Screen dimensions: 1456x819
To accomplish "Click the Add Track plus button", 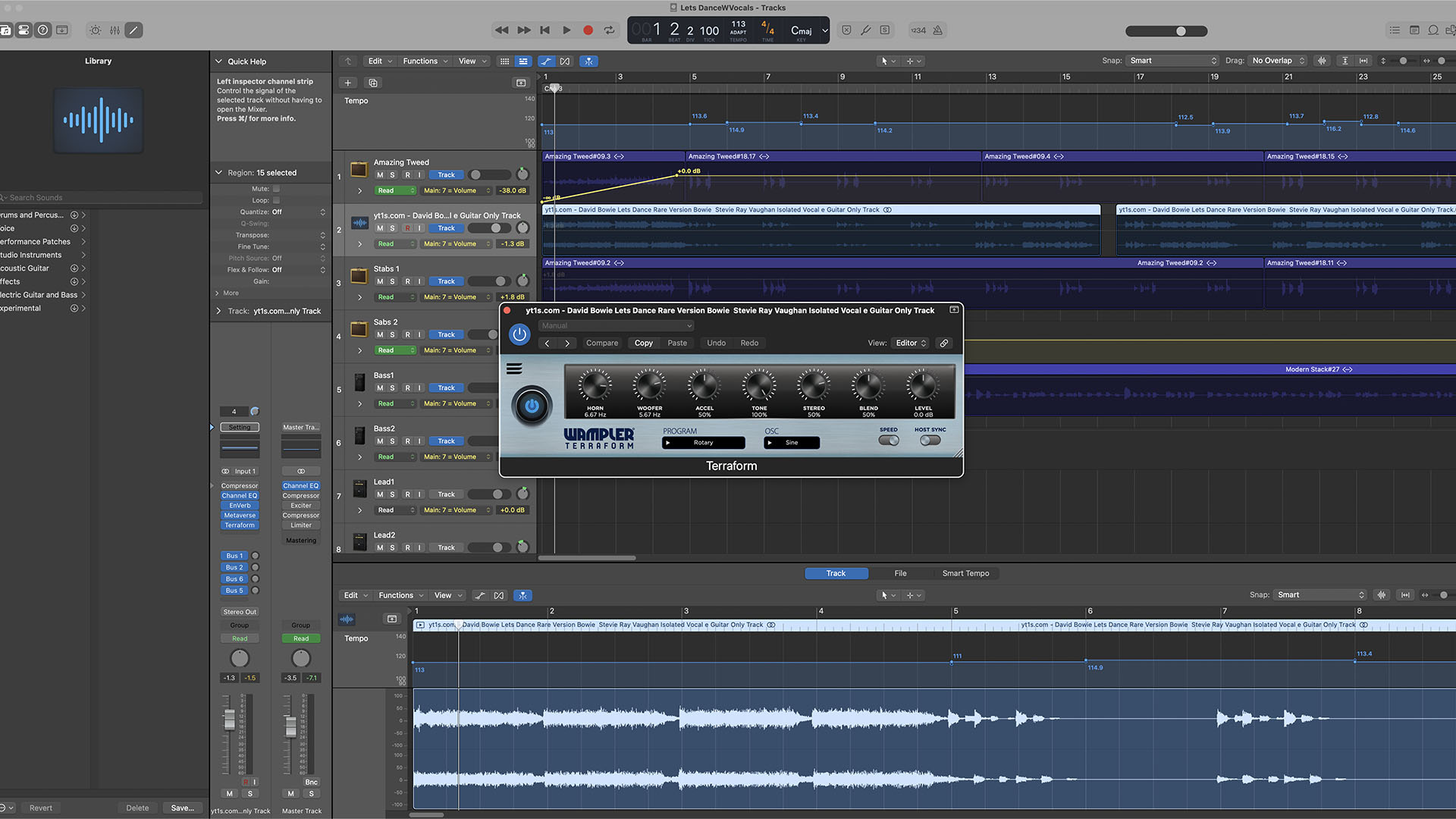I will click(347, 83).
